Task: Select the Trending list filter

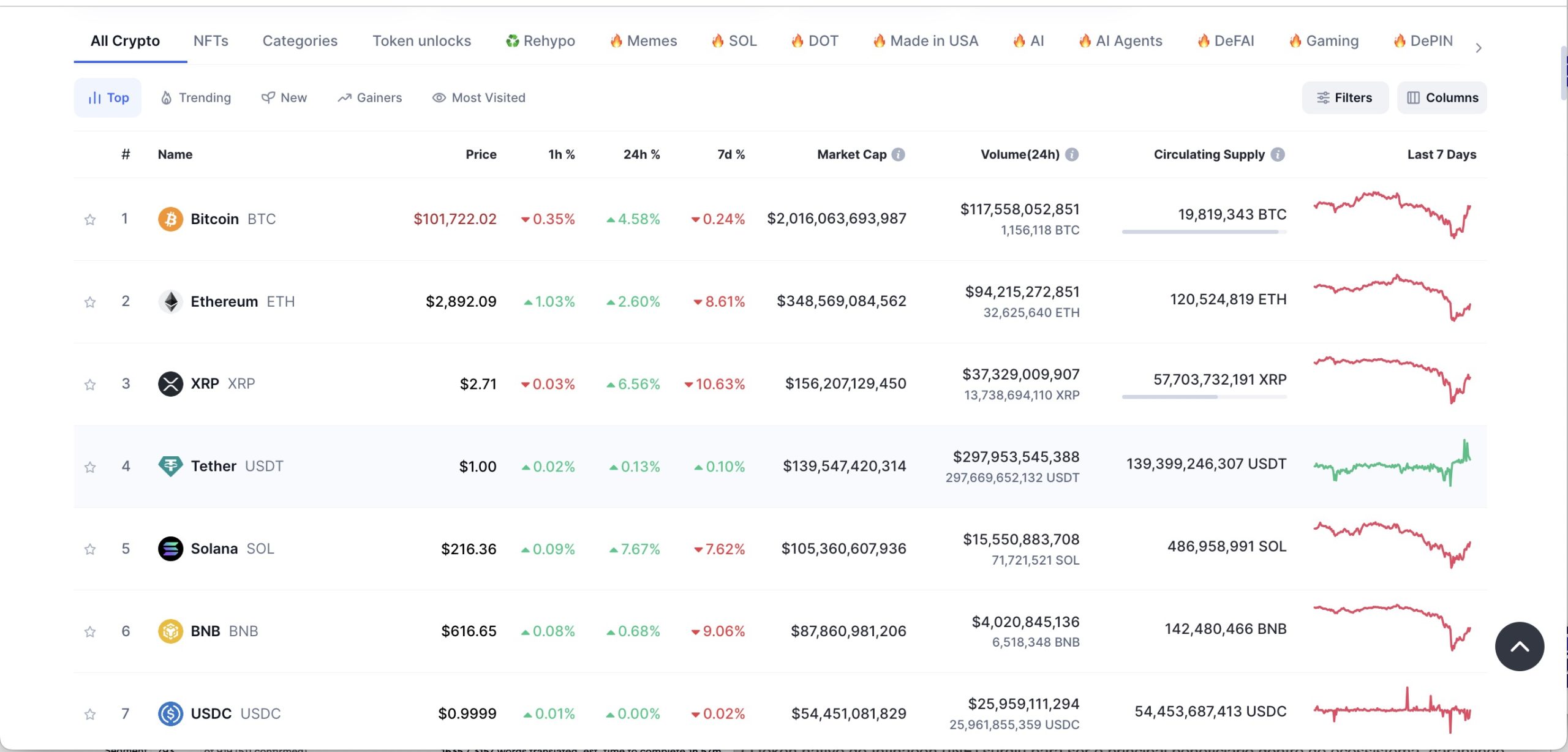Action: 196,97
